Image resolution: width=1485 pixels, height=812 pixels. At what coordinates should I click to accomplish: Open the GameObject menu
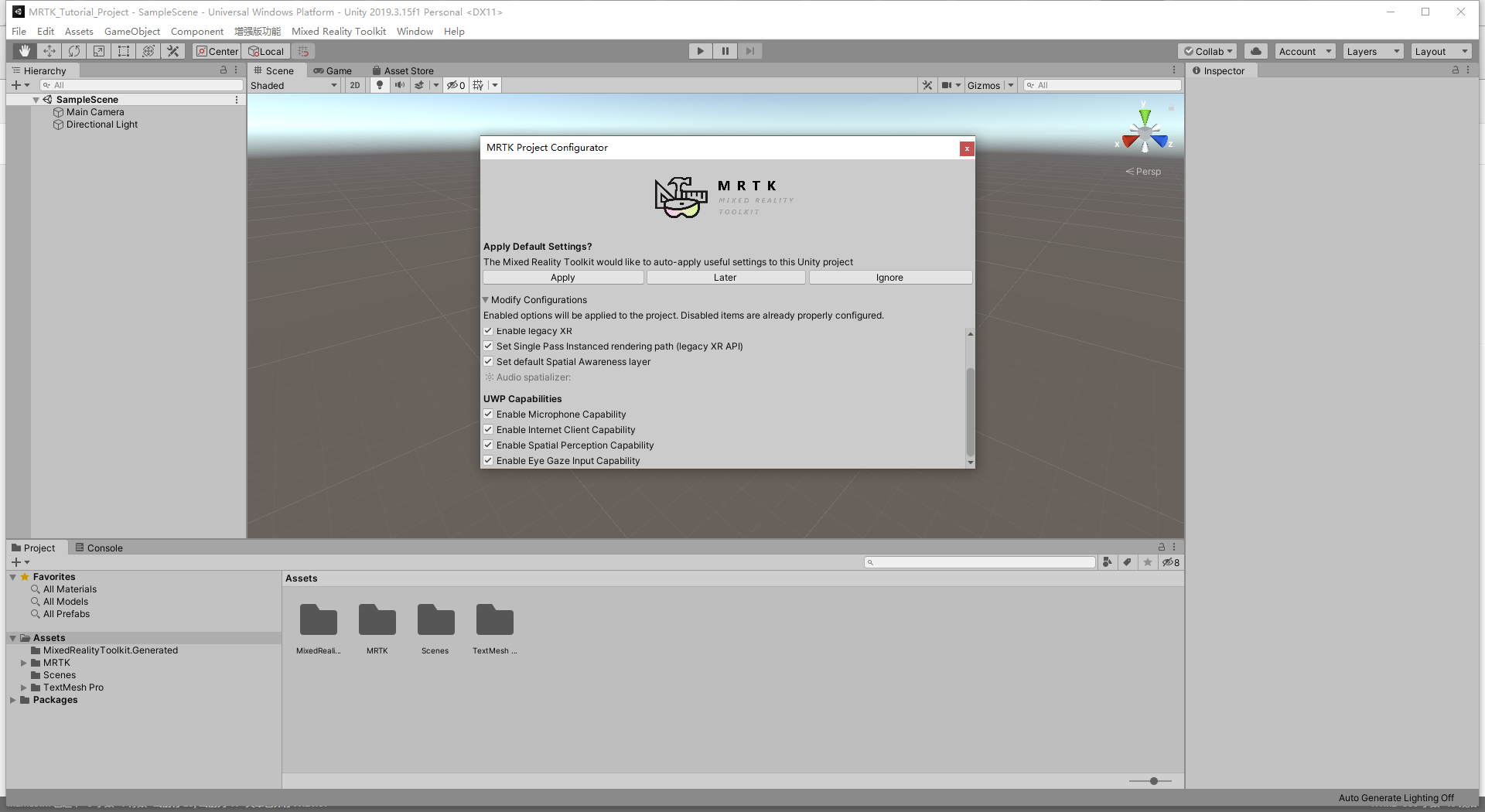point(132,31)
